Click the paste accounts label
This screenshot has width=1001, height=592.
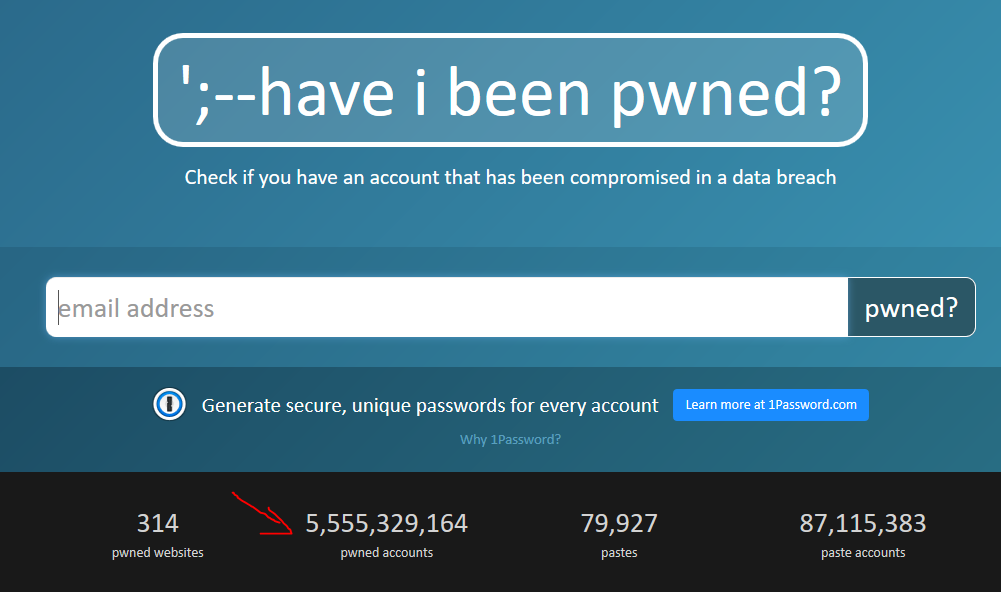tap(862, 552)
